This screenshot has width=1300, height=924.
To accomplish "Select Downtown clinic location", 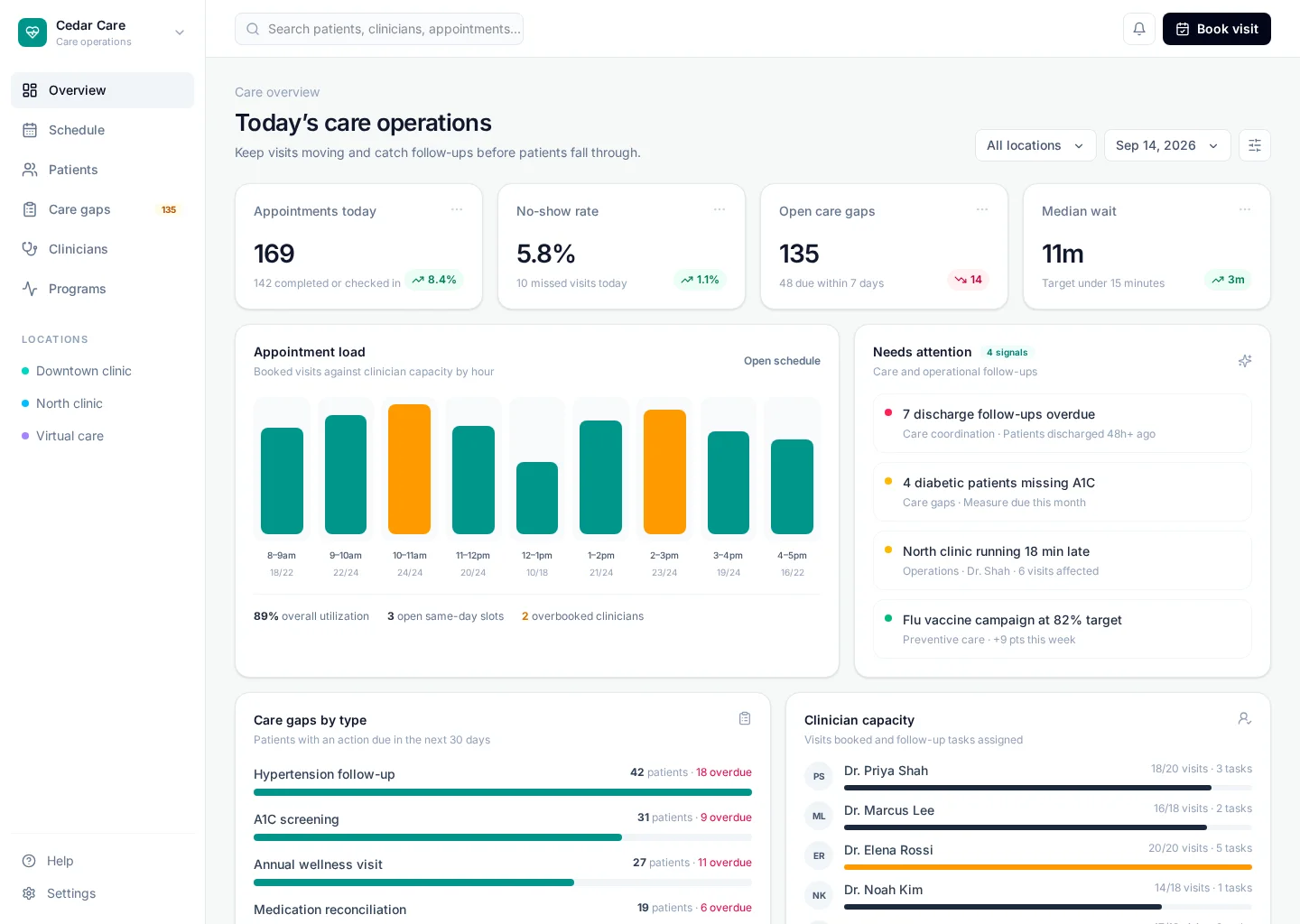I will tap(102, 371).
